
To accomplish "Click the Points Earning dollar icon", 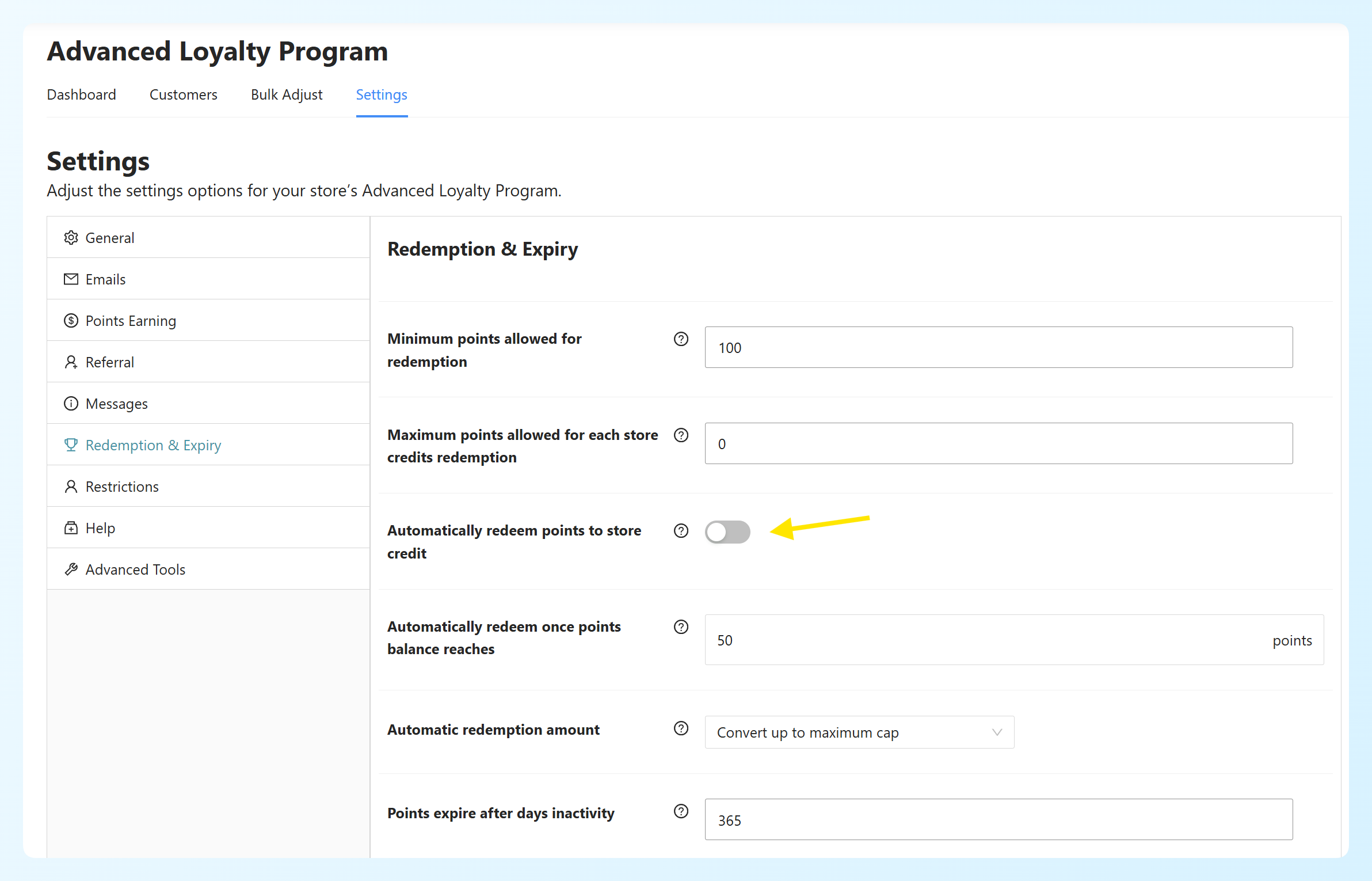I will [x=71, y=321].
